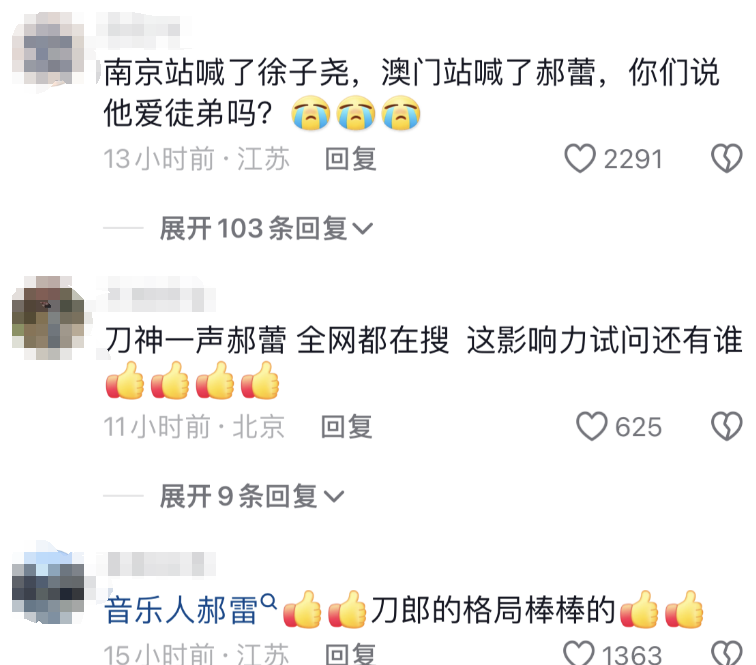Tap the comment text 刀郎的格局棒棒的
The height and width of the screenshot is (665, 756).
click(493, 611)
